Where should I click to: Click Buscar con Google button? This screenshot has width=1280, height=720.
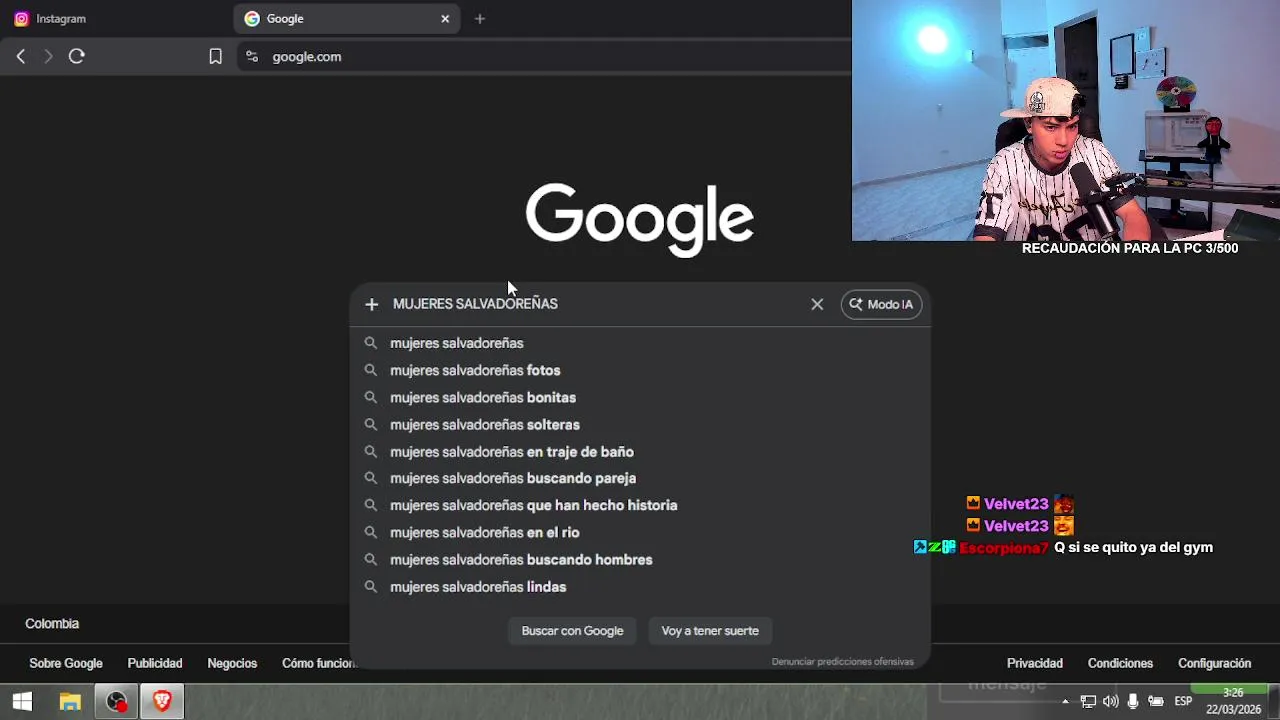click(572, 631)
